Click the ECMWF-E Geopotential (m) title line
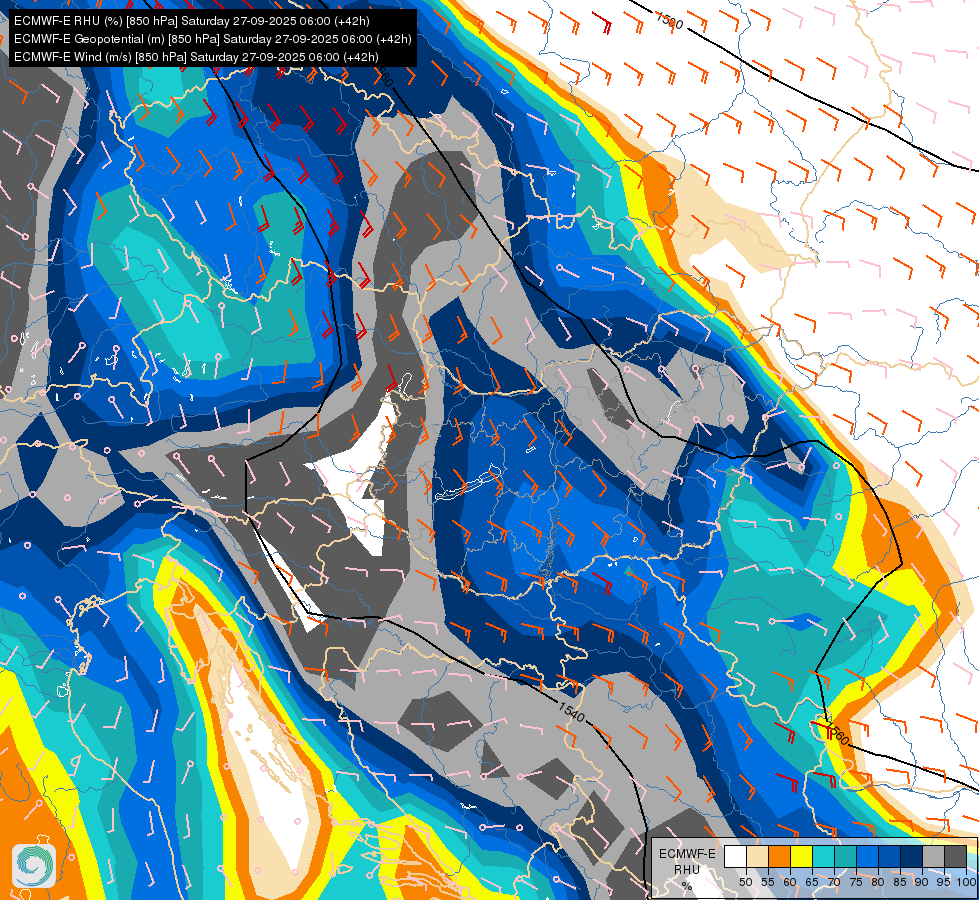 tap(212, 39)
